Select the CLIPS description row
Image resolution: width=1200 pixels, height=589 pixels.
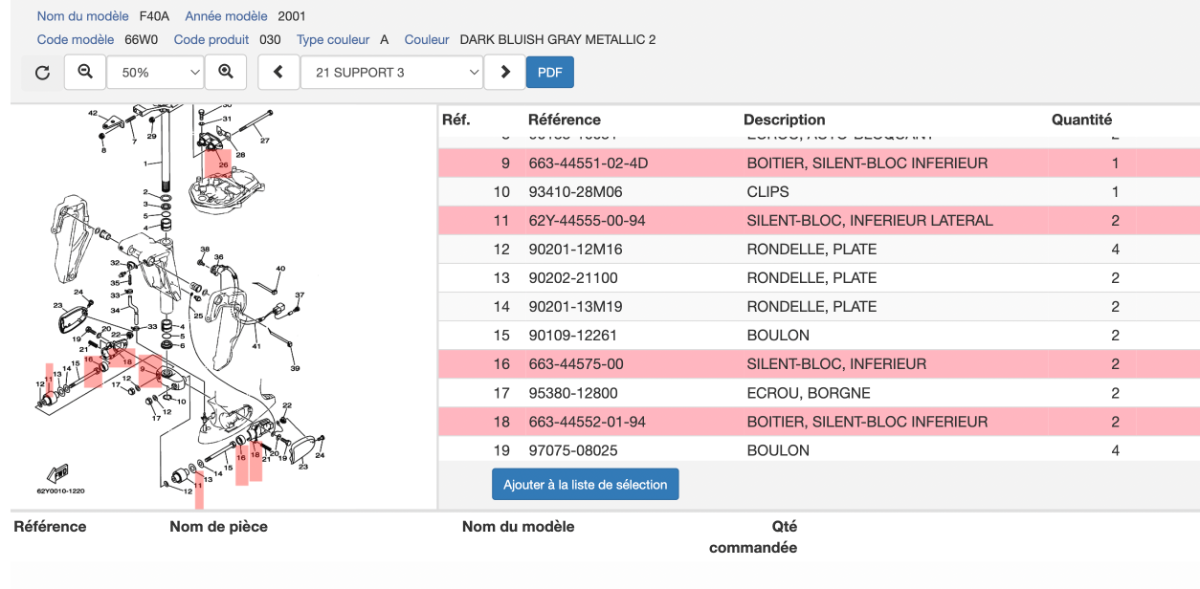coord(768,192)
